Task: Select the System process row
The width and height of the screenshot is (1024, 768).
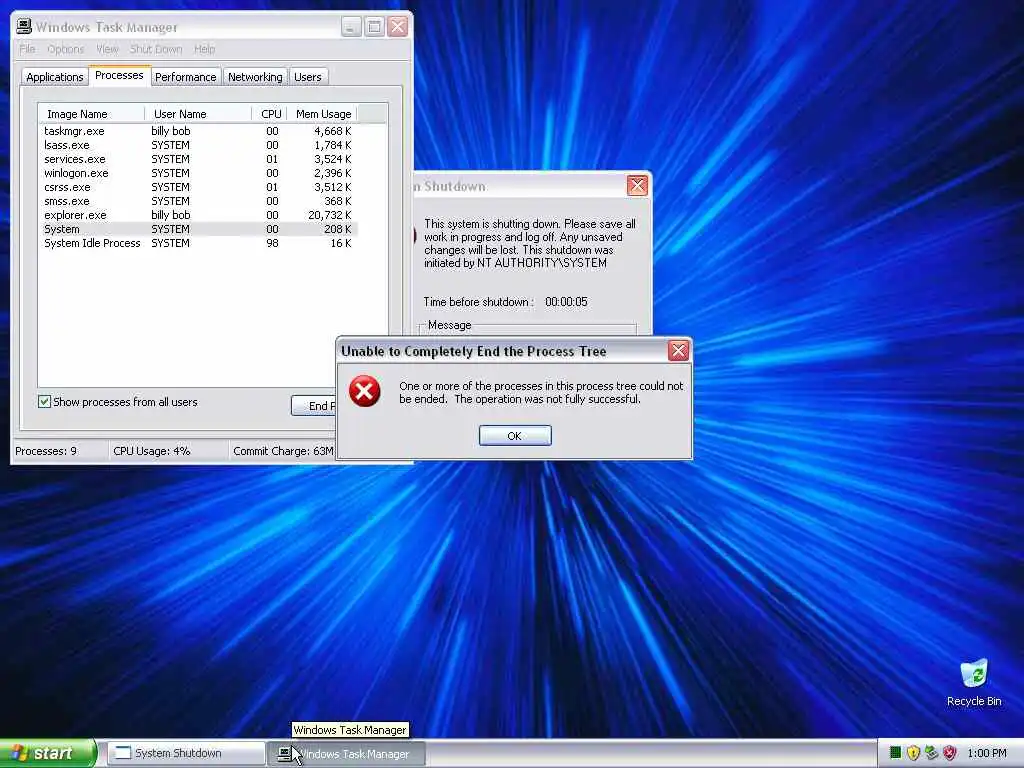Action: coord(198,229)
